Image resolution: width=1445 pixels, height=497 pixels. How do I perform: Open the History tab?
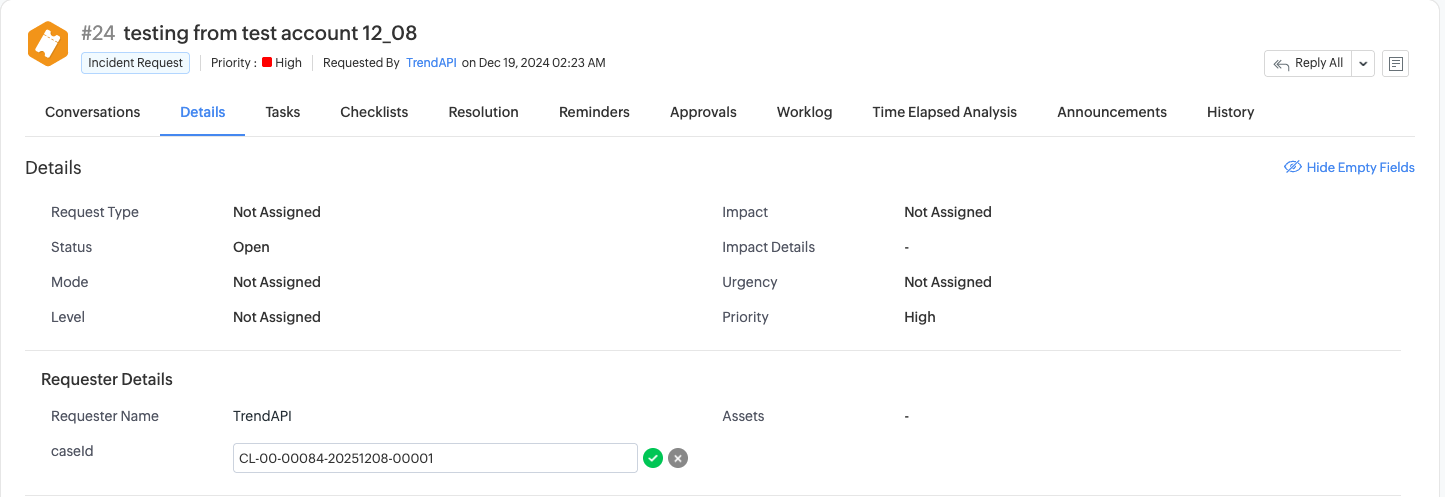1230,112
